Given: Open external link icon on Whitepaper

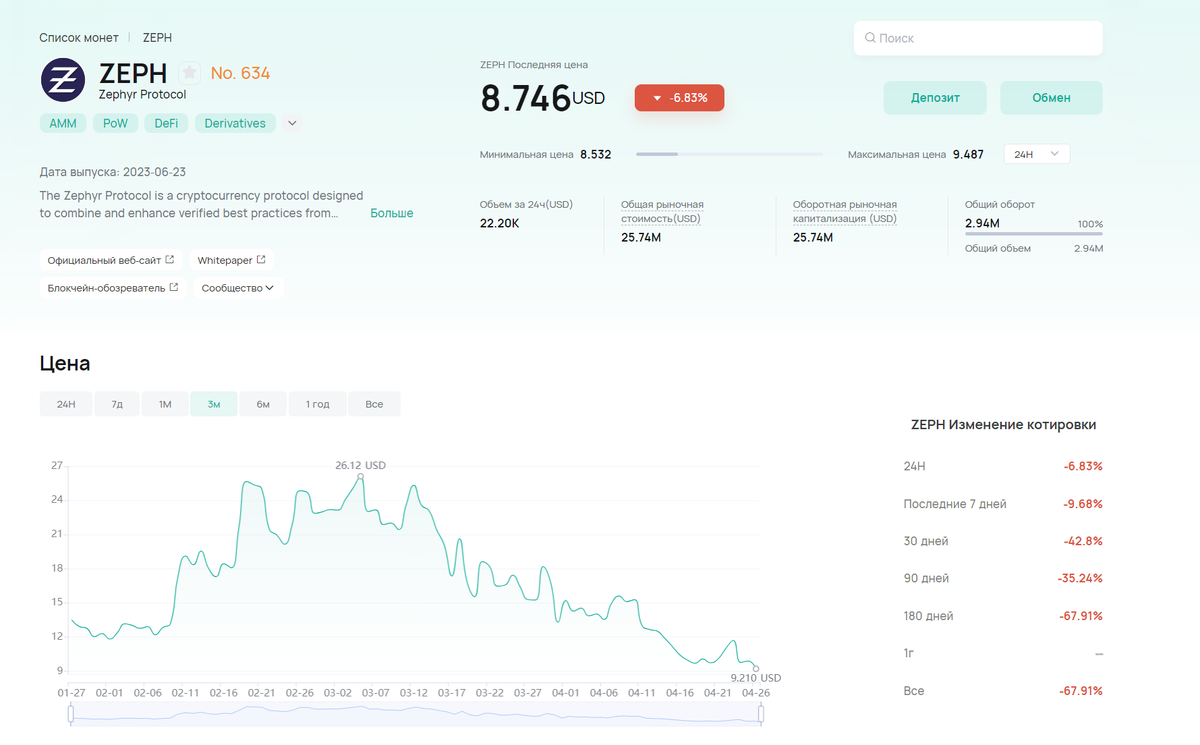Looking at the screenshot, I should 261,260.
